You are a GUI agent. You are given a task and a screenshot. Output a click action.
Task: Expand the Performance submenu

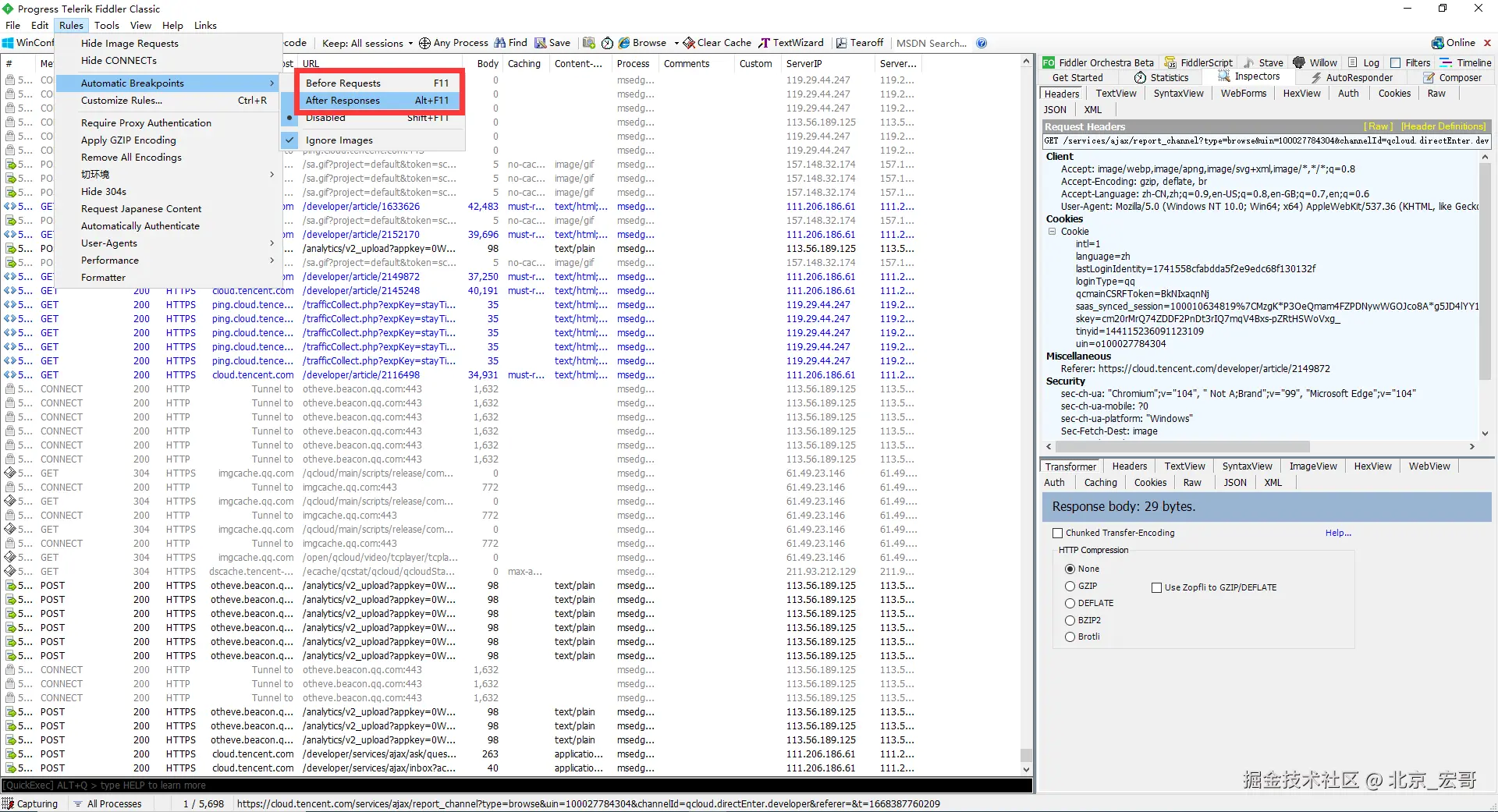[x=169, y=260]
